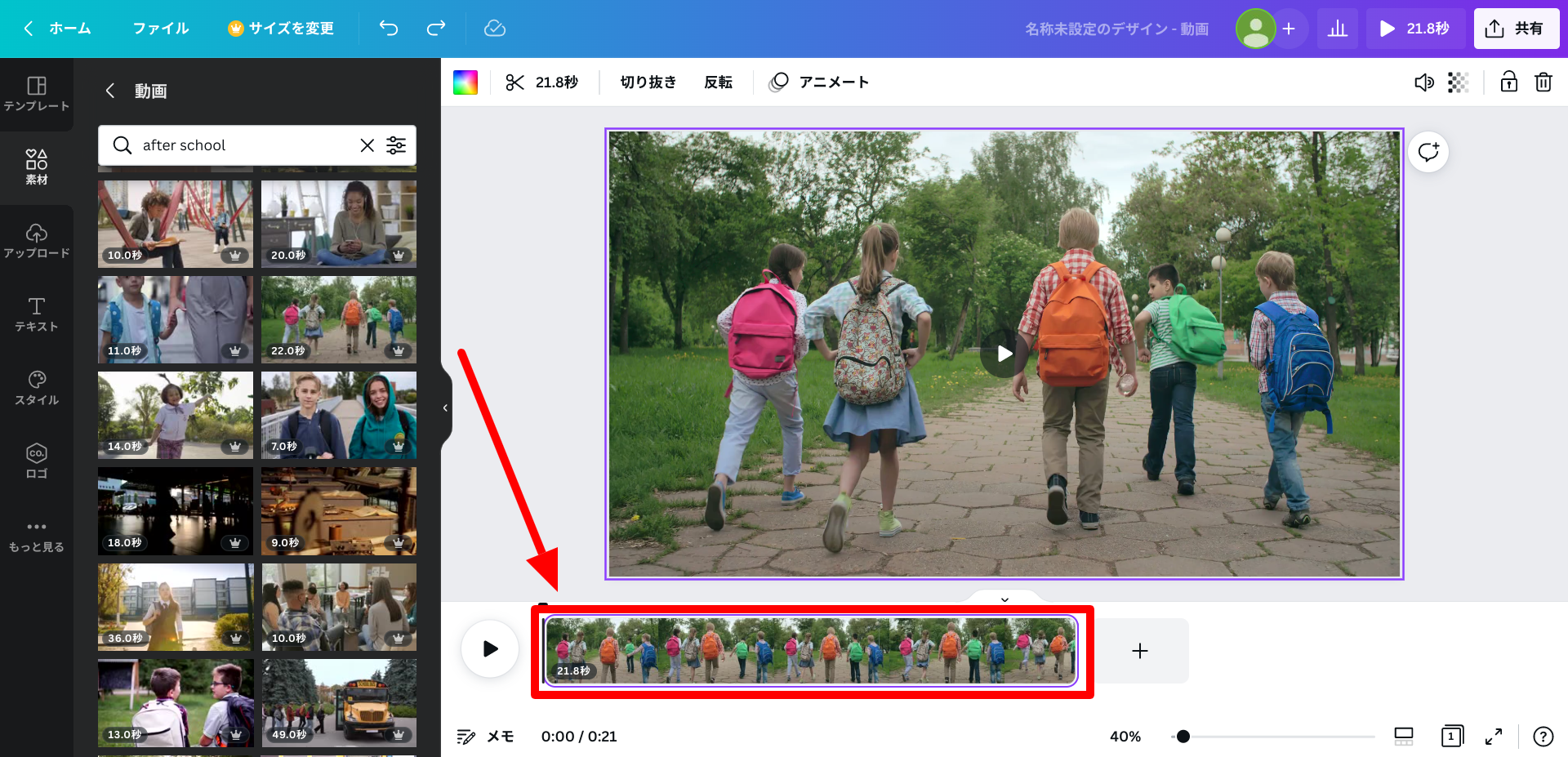Open trim scissors 21.8秒 tool

point(541,82)
